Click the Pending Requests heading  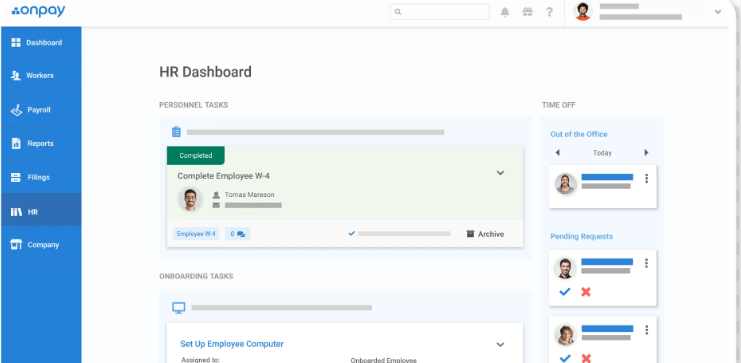[582, 236]
